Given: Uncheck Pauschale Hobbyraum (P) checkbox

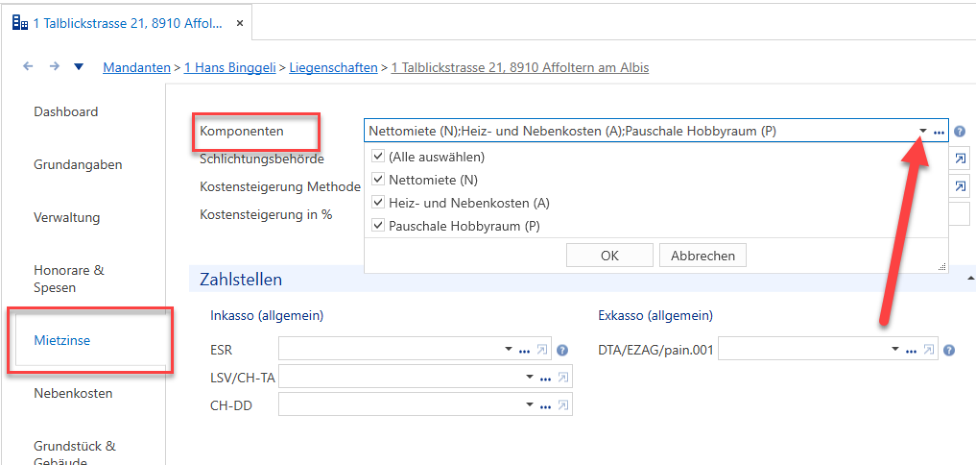Looking at the screenshot, I should (377, 226).
